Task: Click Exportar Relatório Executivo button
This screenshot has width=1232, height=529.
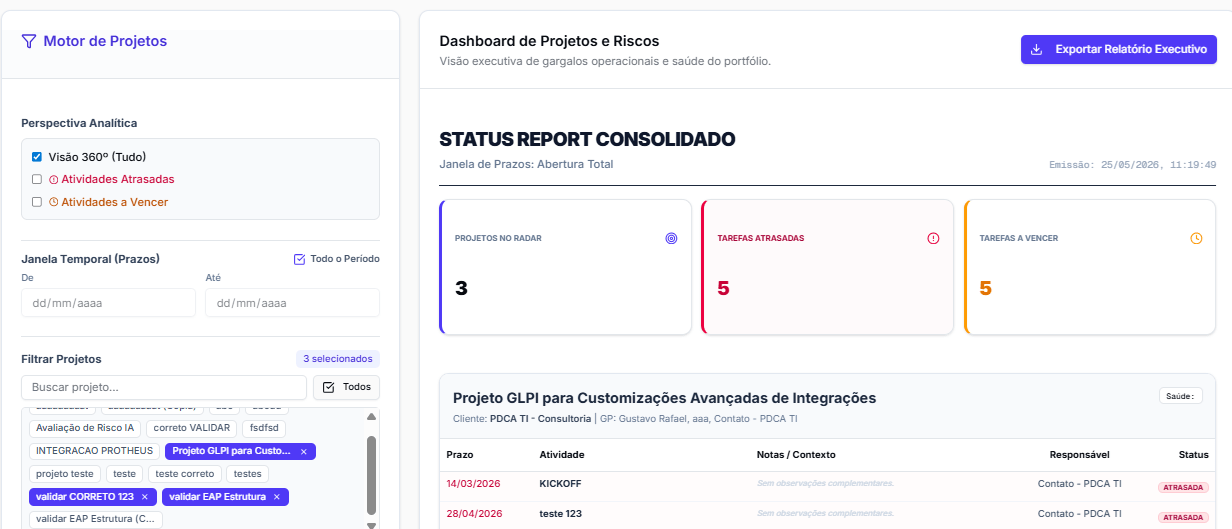Action: (x=1119, y=49)
